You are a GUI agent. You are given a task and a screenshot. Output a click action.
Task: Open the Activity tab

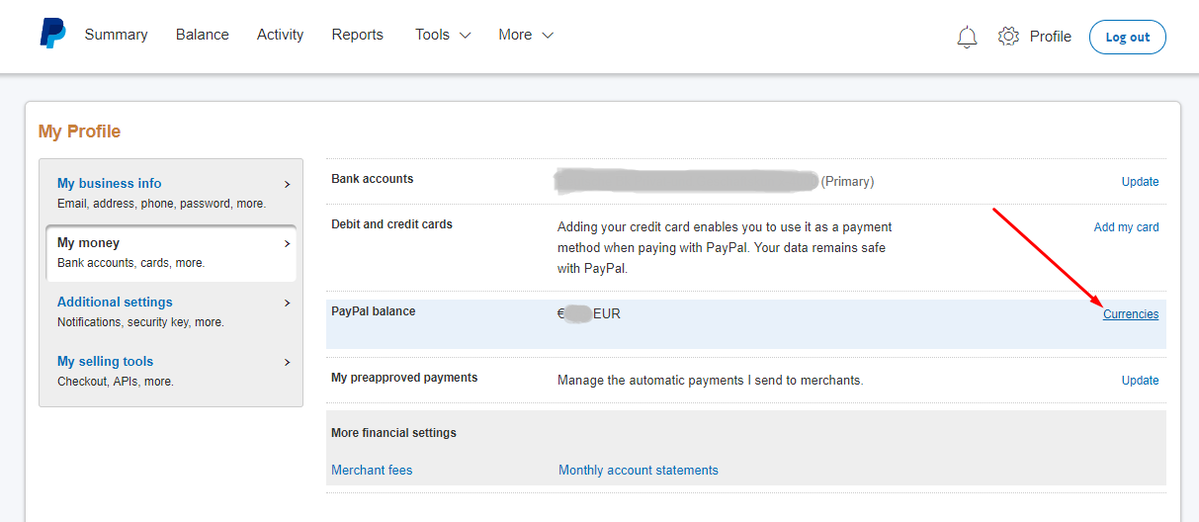280,34
